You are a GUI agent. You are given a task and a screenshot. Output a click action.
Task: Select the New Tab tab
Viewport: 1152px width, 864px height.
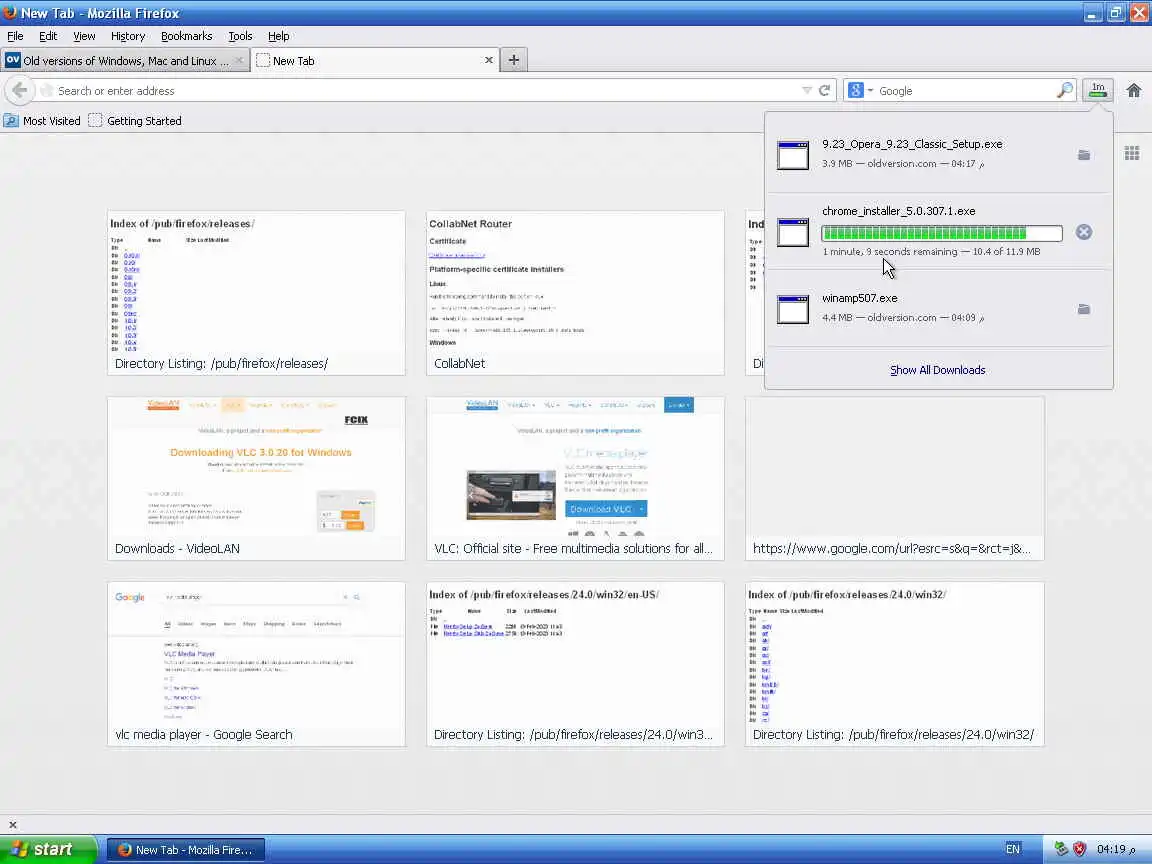pos(375,61)
